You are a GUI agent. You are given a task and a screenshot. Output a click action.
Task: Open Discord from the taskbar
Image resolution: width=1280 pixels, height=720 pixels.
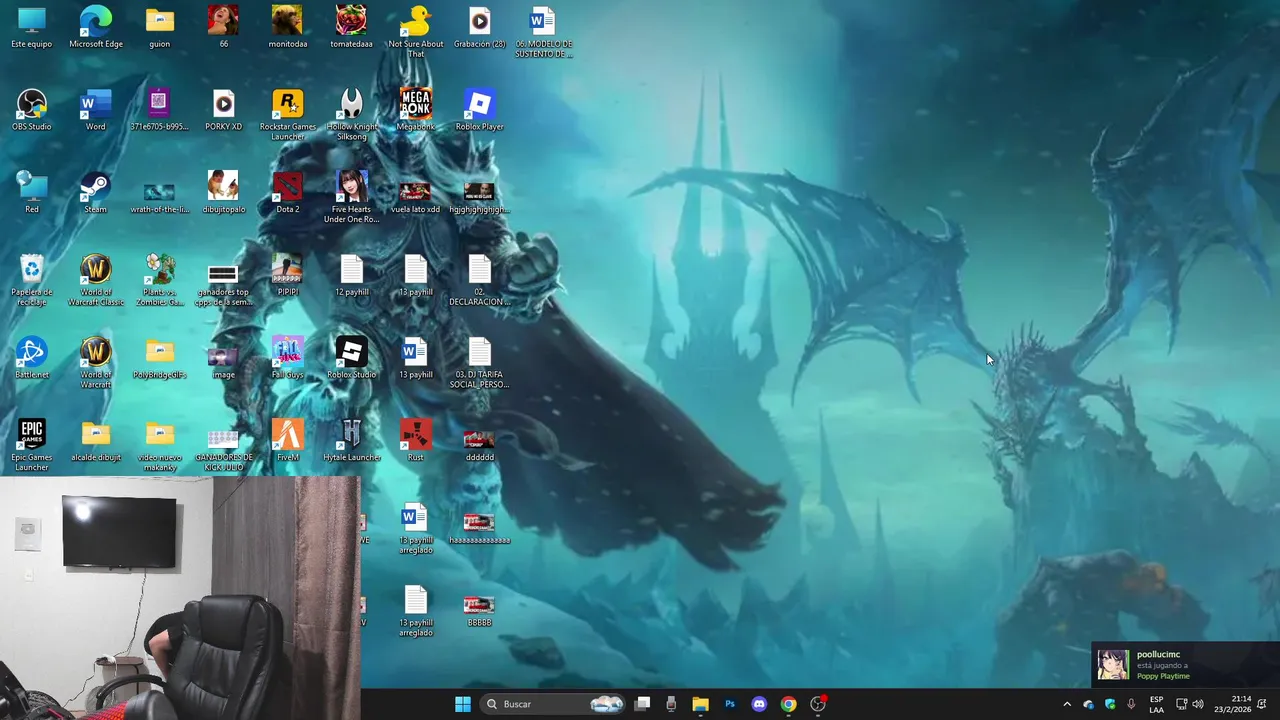point(759,704)
